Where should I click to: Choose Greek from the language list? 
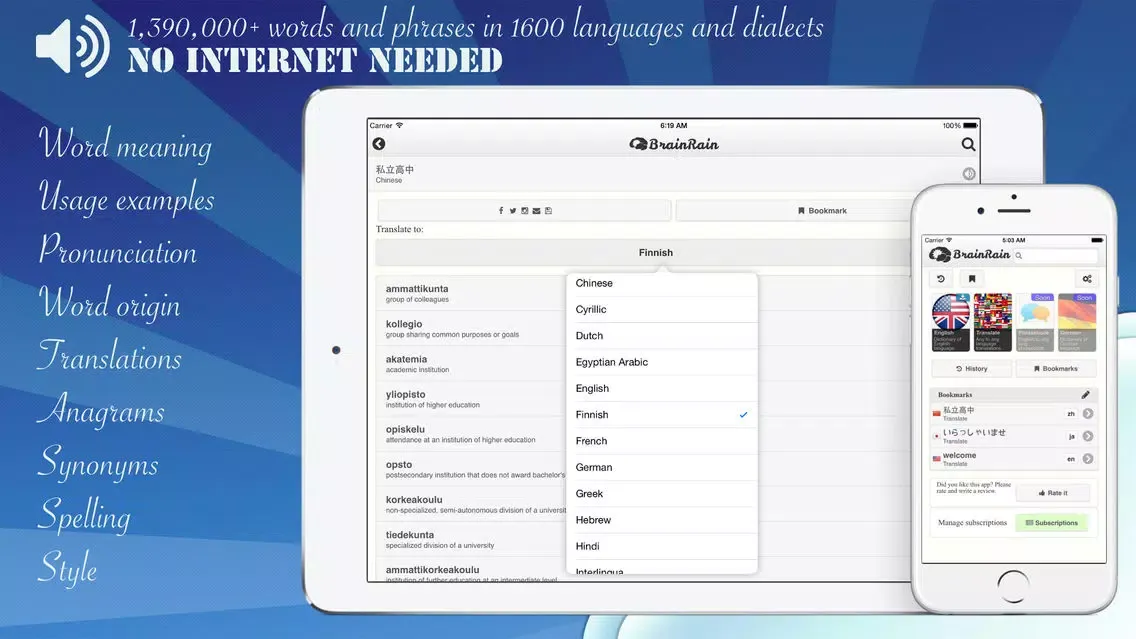pyautogui.click(x=661, y=493)
